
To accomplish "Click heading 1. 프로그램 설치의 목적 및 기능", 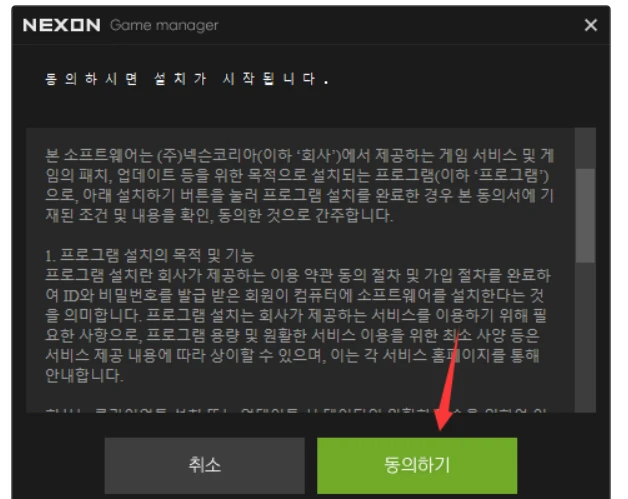I will click(150, 255).
